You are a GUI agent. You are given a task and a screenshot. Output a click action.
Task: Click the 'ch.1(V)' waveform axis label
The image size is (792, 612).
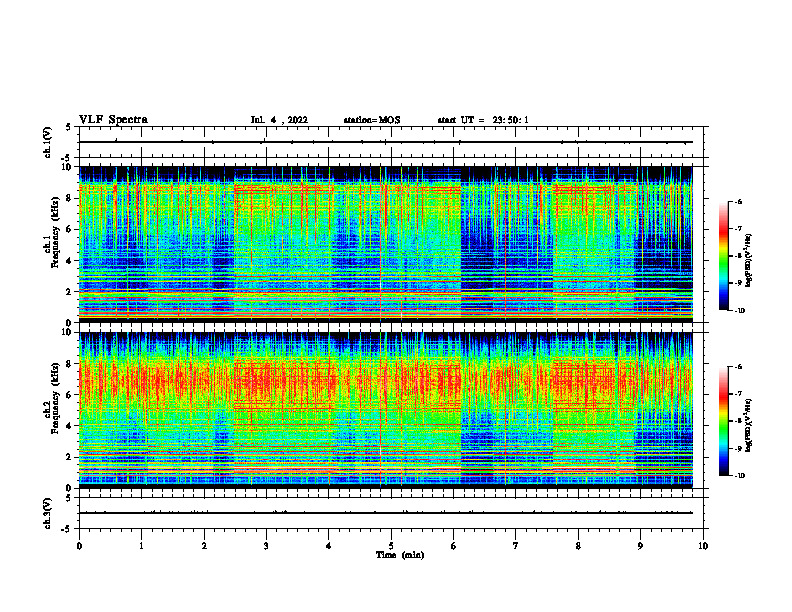tap(47, 142)
